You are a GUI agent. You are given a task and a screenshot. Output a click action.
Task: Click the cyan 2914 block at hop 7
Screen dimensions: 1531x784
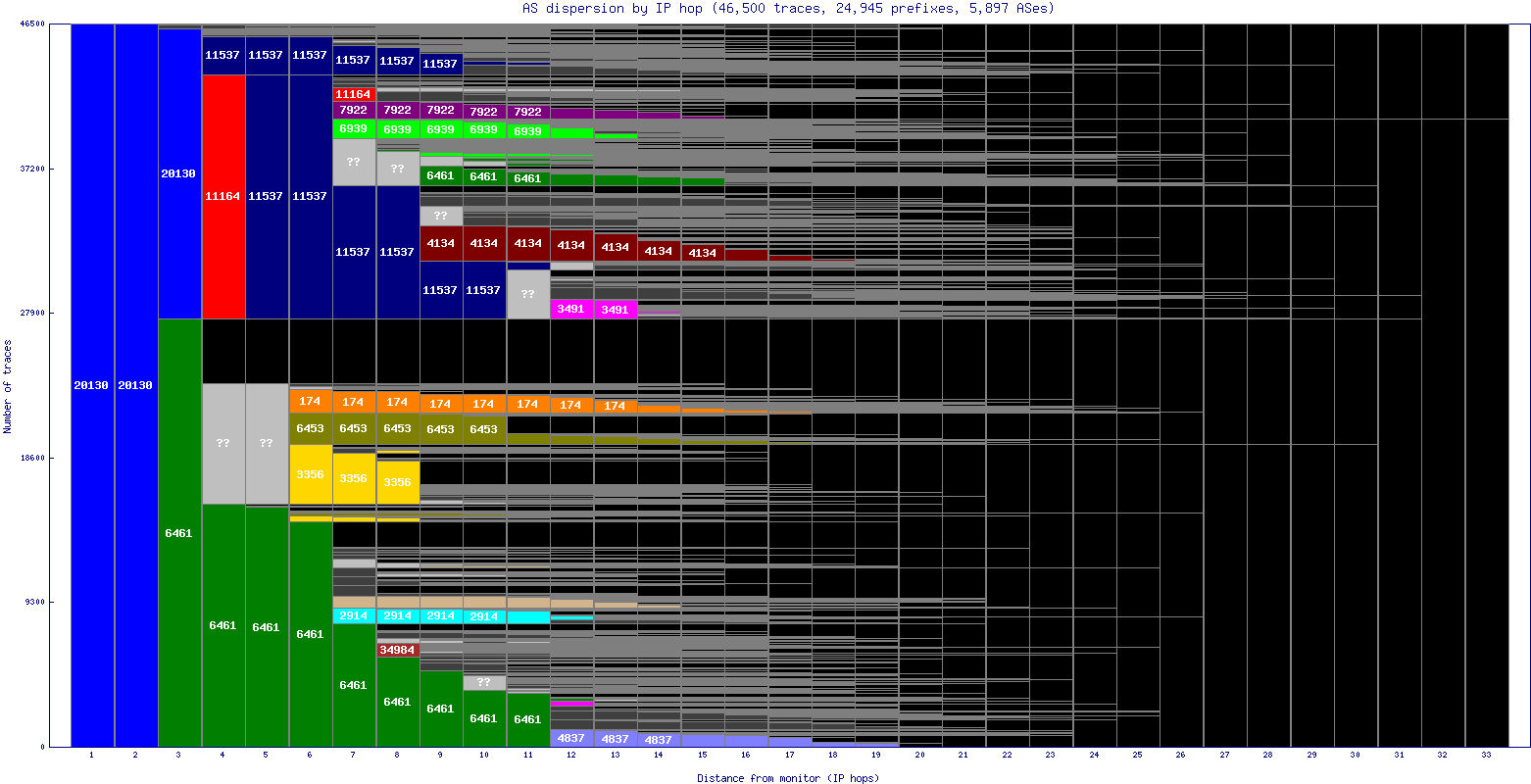point(354,615)
